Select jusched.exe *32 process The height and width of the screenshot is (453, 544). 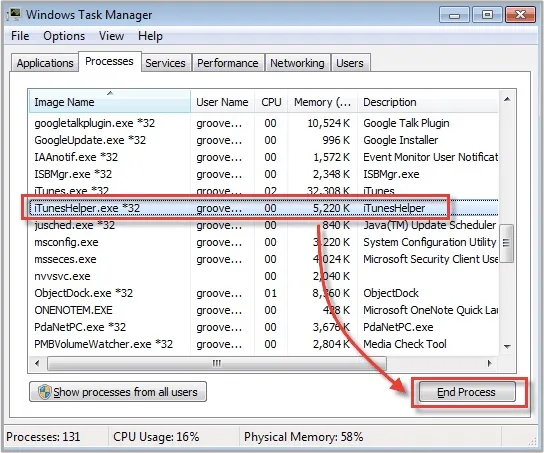pos(264,225)
